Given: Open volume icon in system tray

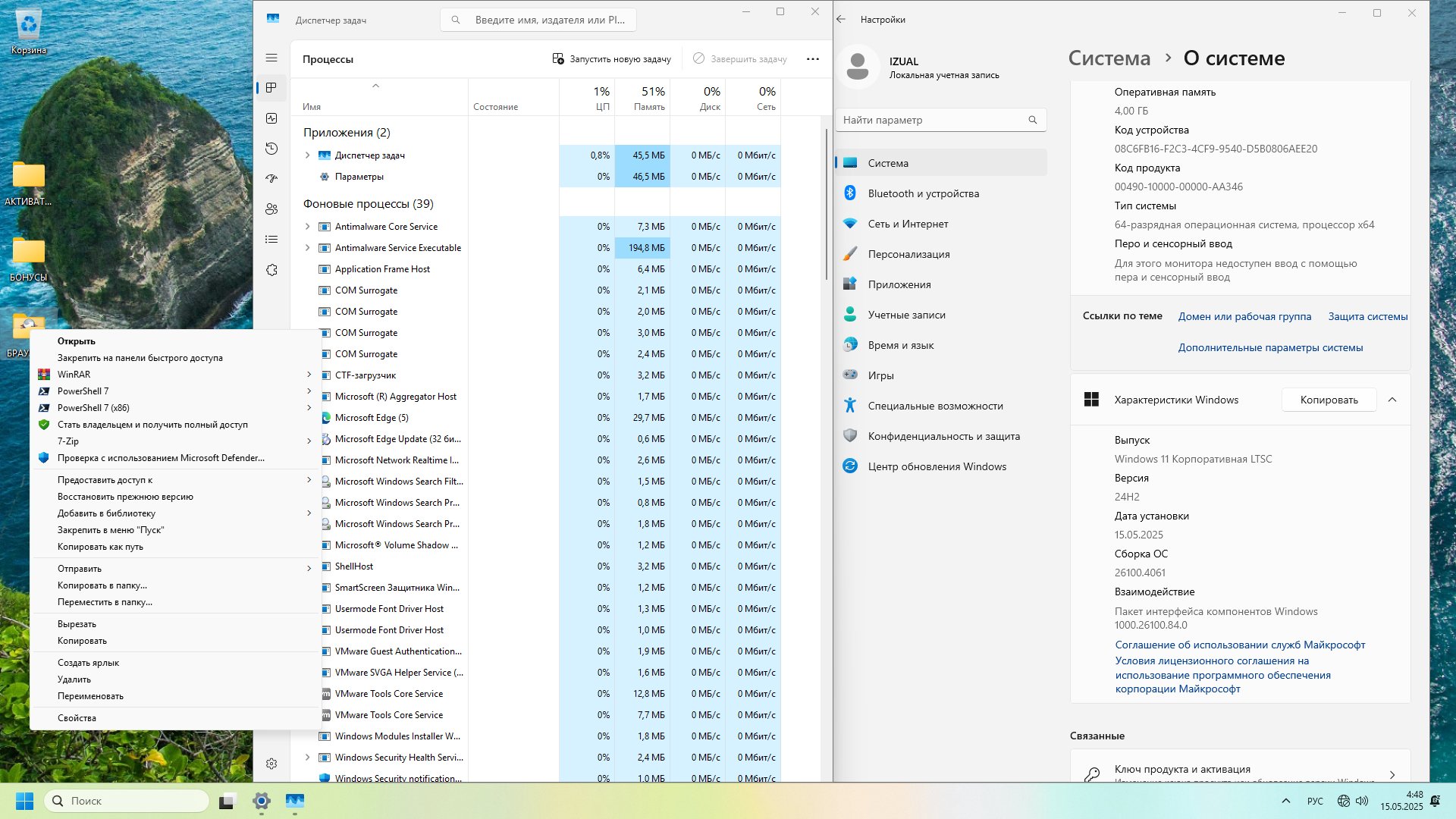Looking at the screenshot, I should coord(1362,801).
